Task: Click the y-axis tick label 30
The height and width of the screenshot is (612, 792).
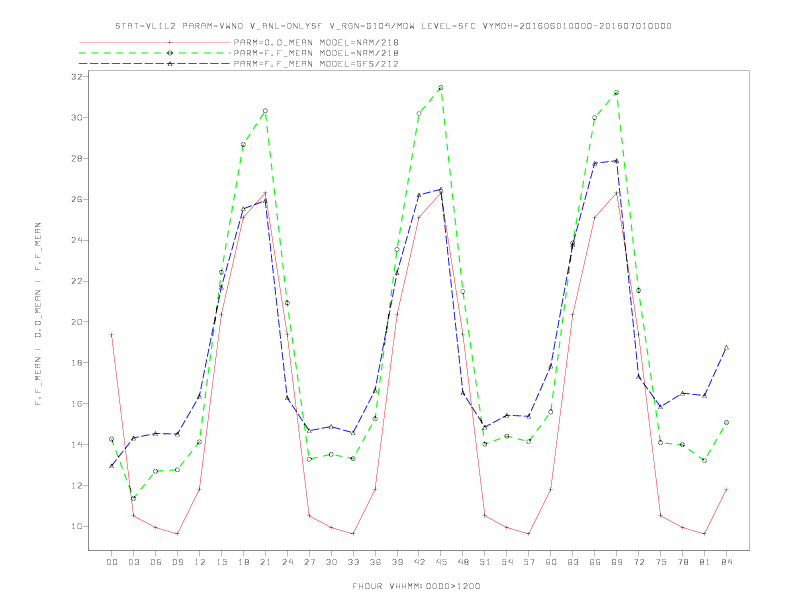Action: pyautogui.click(x=77, y=118)
